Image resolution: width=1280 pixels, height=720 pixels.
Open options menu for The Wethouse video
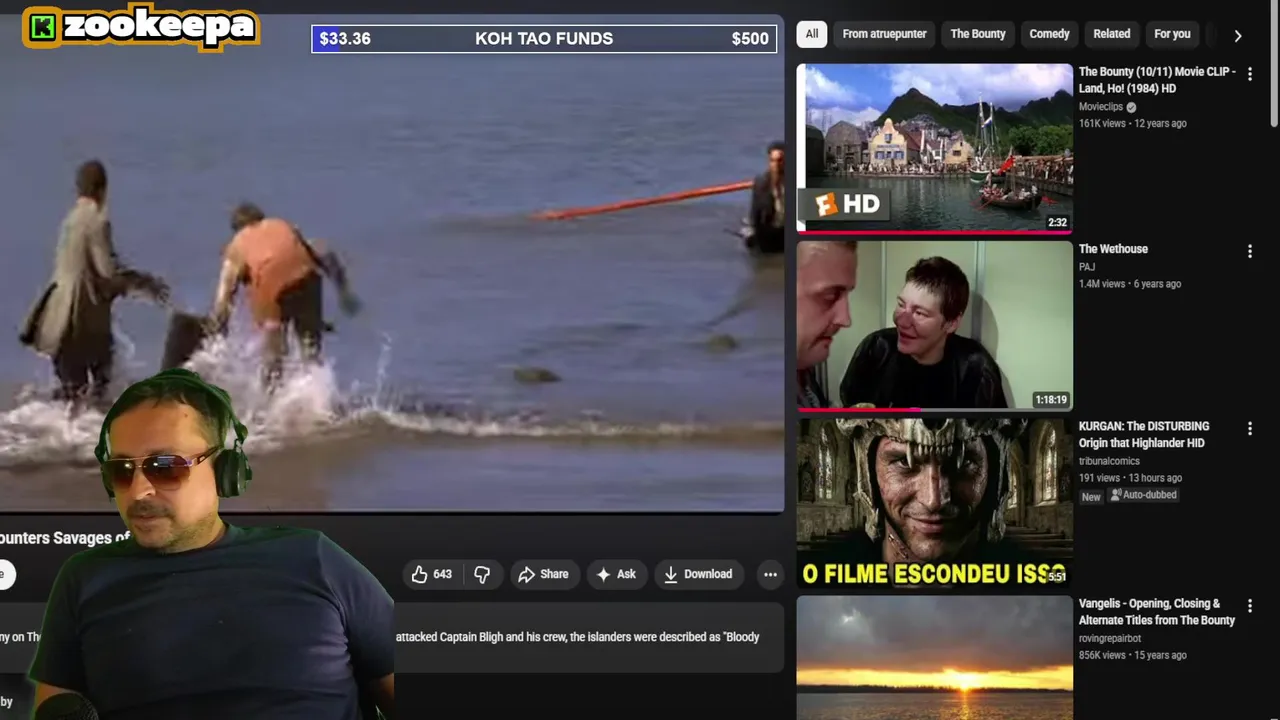coord(1249,252)
